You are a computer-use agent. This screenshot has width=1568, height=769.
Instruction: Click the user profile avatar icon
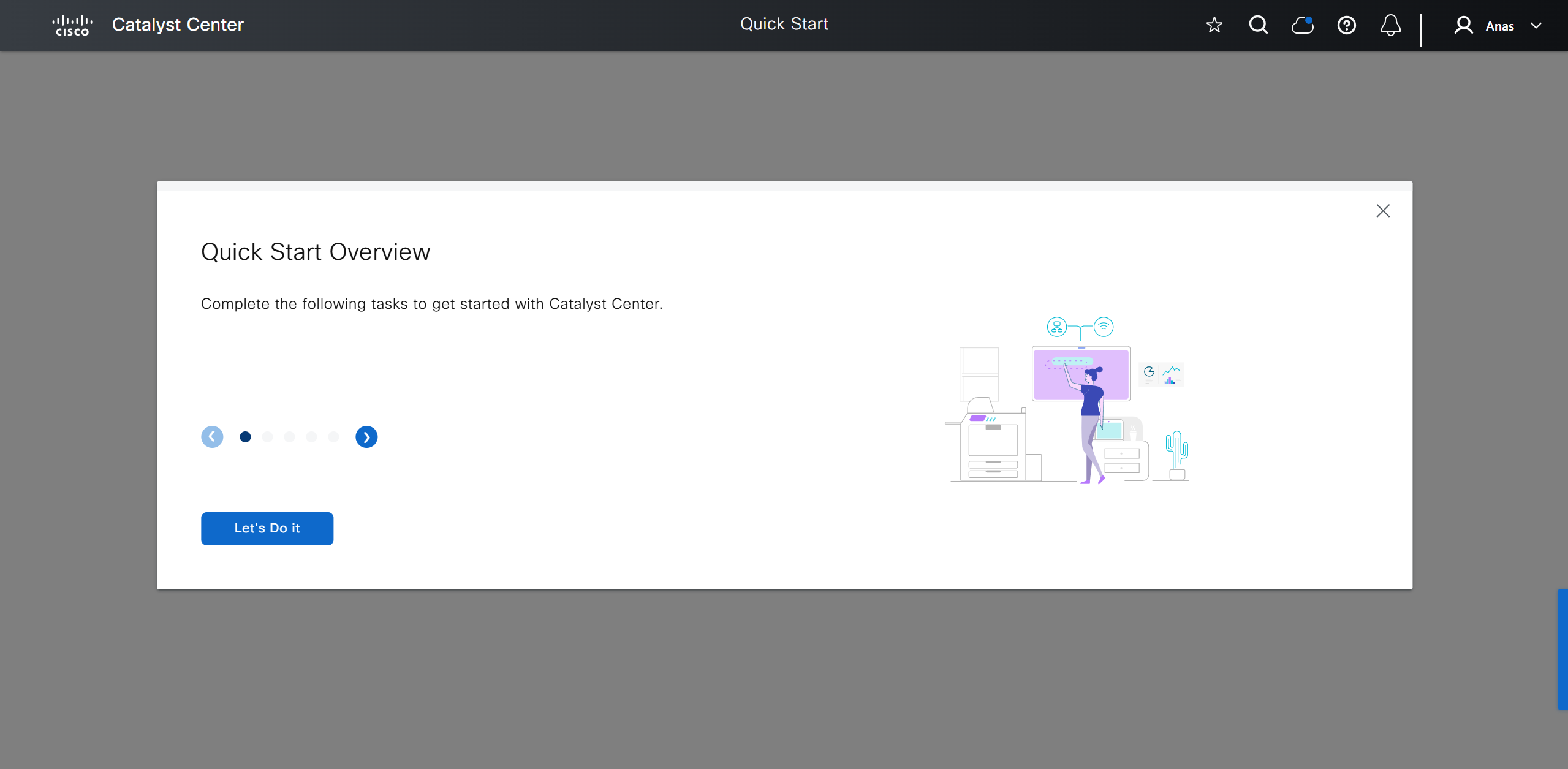pos(1463,25)
